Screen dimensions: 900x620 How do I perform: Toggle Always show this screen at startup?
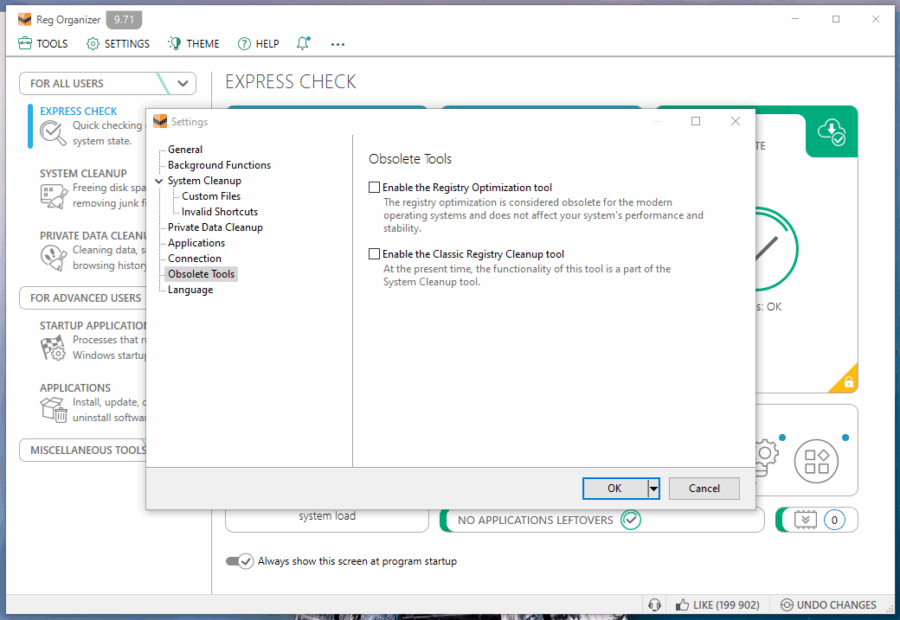click(239, 561)
